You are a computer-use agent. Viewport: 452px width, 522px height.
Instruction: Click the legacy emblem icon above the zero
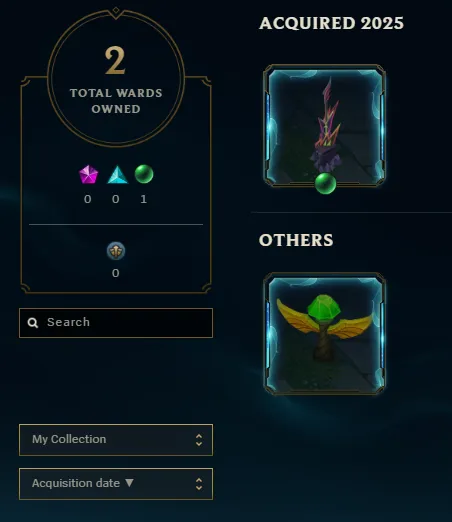tap(116, 251)
